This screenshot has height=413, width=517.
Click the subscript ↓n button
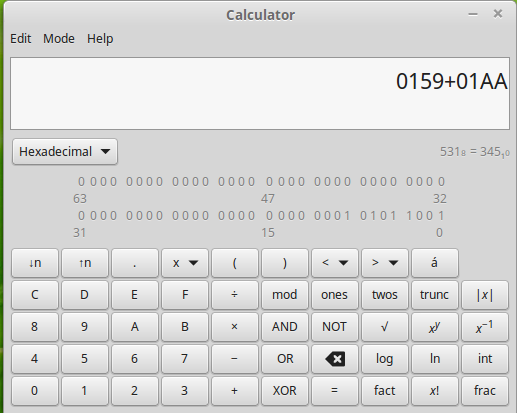coord(35,263)
